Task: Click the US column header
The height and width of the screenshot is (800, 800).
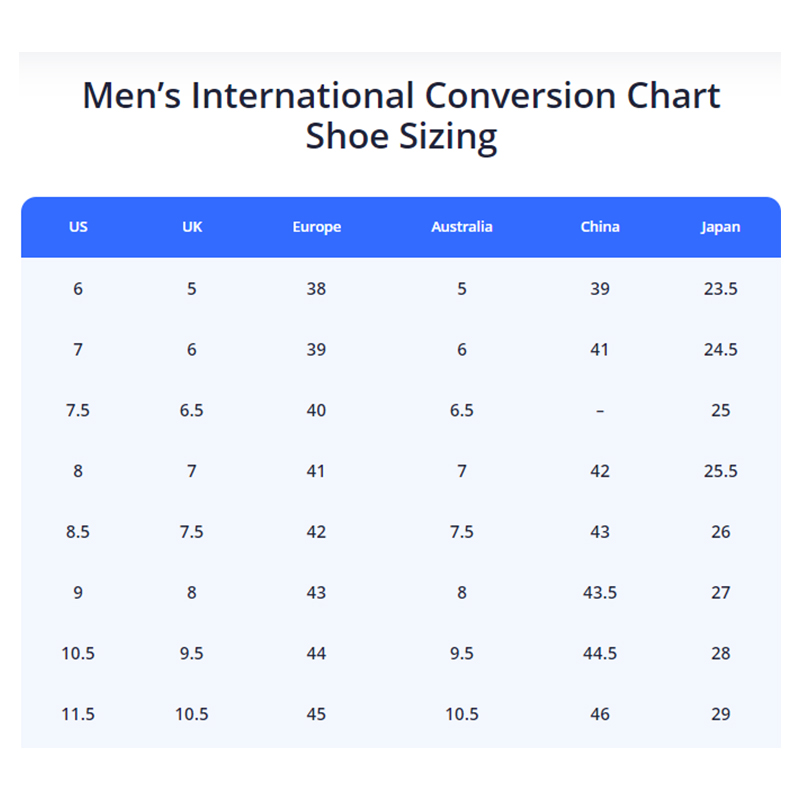Action: coord(78,227)
